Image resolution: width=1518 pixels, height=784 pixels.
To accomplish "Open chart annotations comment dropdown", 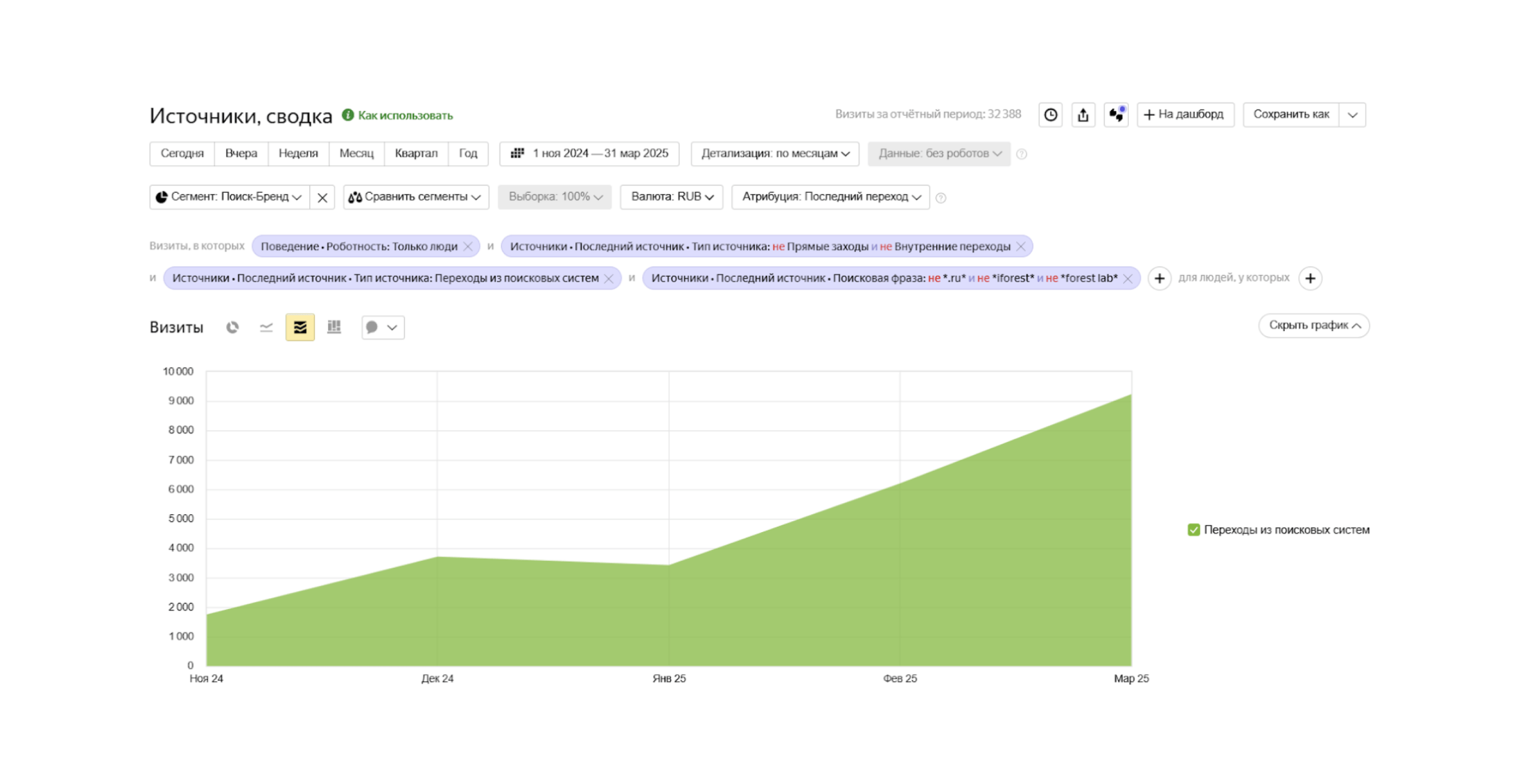I will click(382, 327).
